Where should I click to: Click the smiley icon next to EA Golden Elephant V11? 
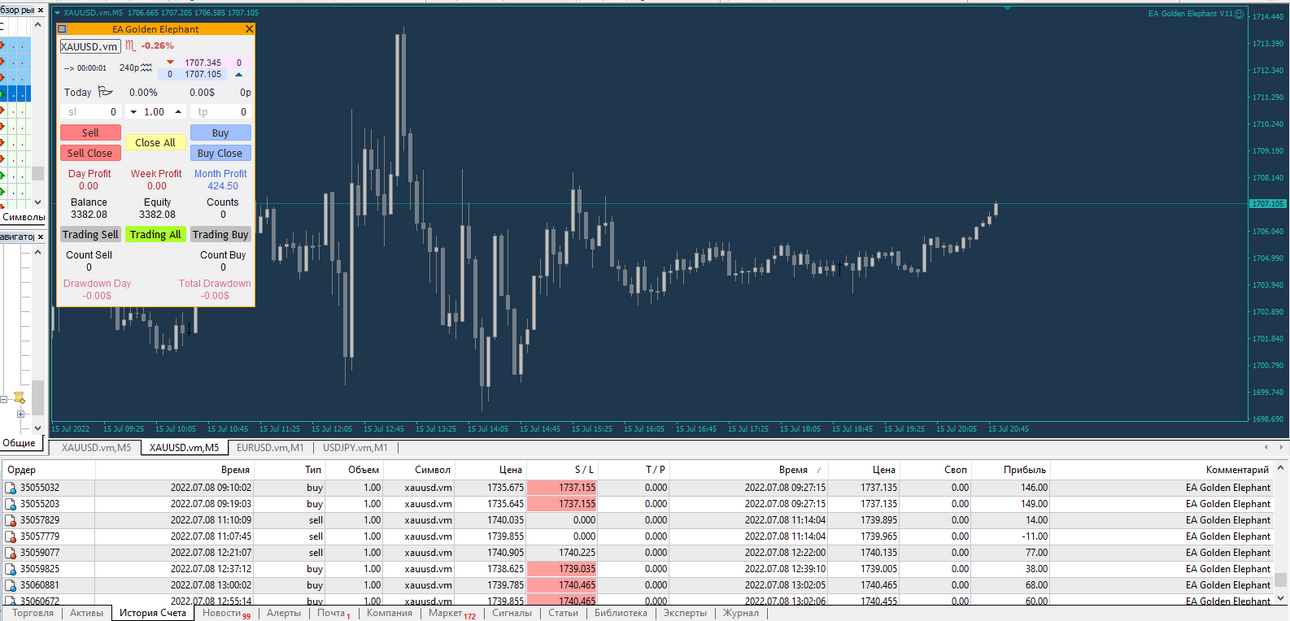tap(1239, 14)
